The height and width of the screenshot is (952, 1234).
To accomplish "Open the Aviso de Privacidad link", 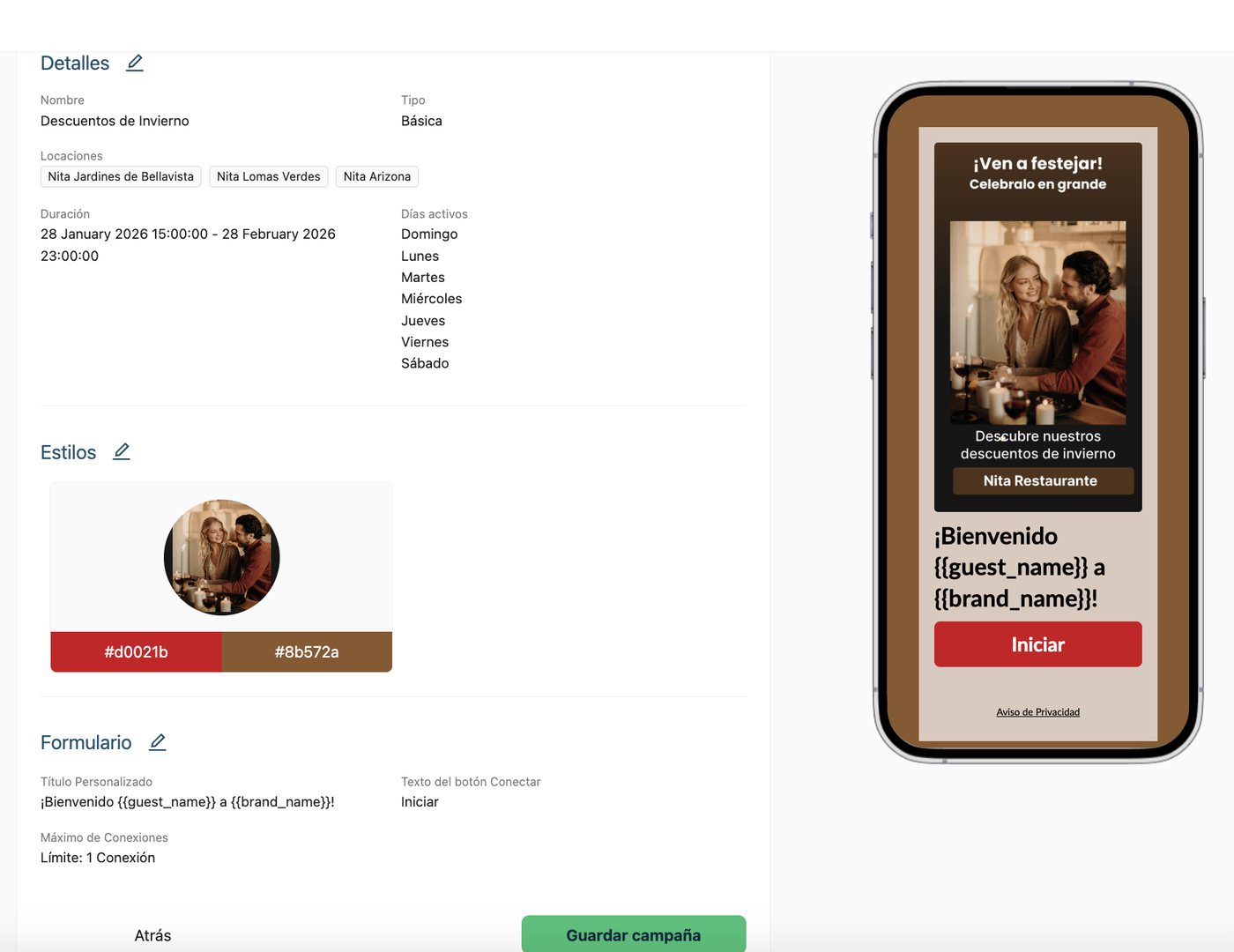I will click(x=1038, y=712).
